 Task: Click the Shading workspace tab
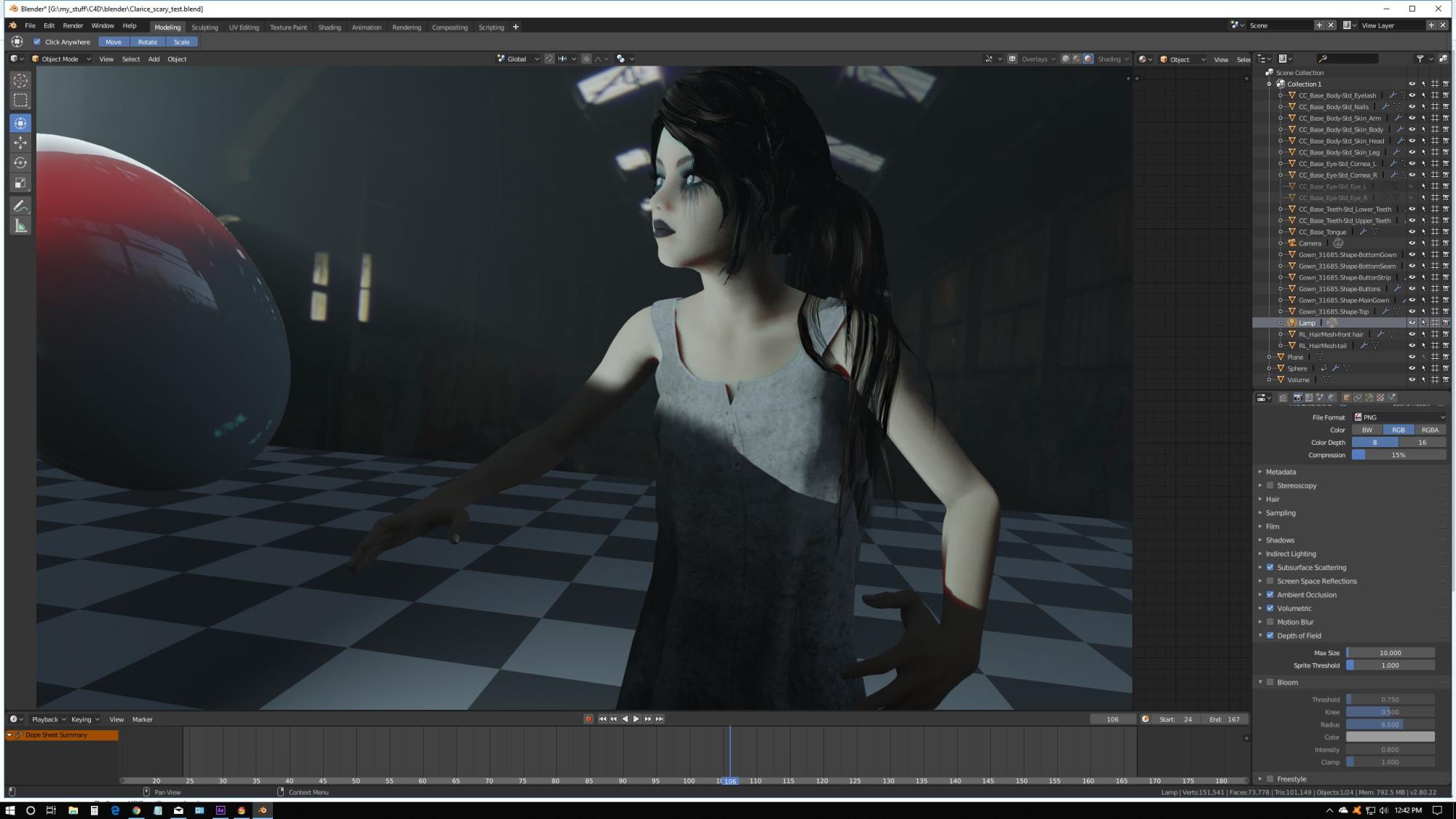pyautogui.click(x=329, y=27)
